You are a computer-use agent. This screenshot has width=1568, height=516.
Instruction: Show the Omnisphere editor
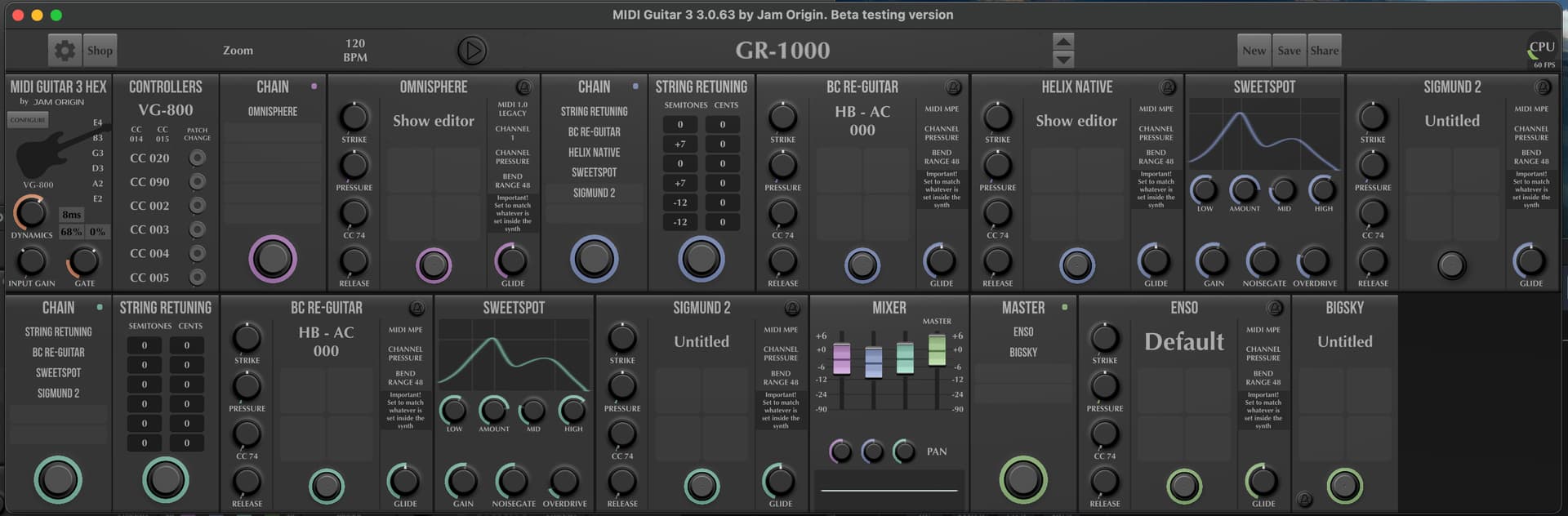pos(433,121)
